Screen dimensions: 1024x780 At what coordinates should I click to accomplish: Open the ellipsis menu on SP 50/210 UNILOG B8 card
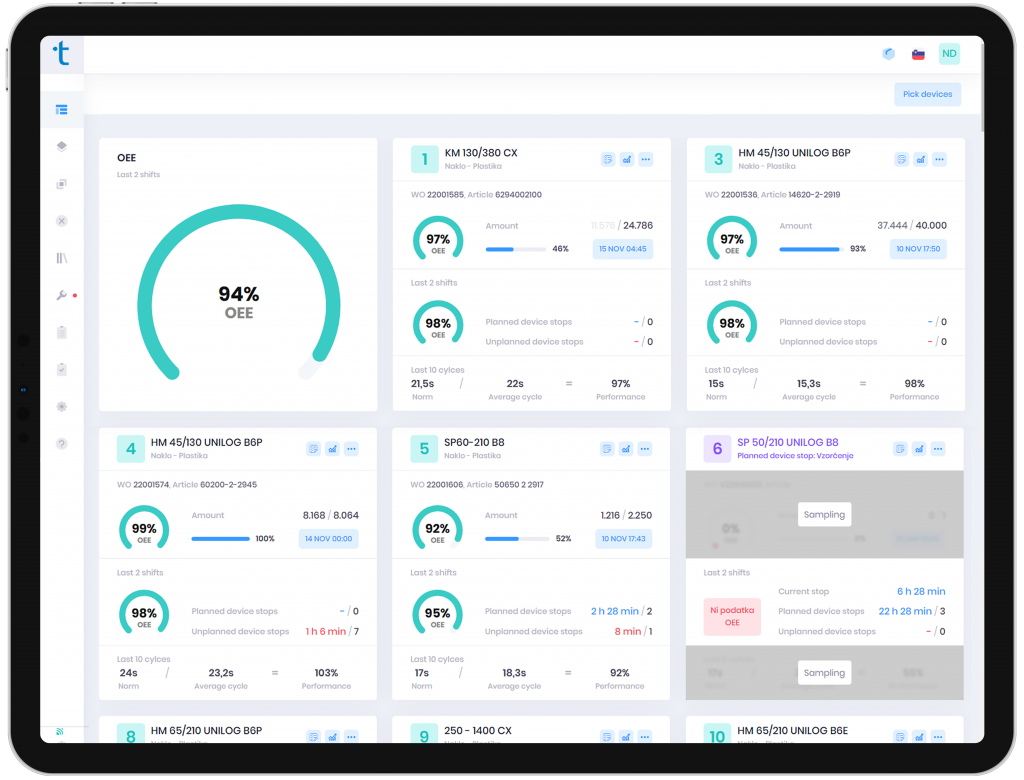pos(938,449)
